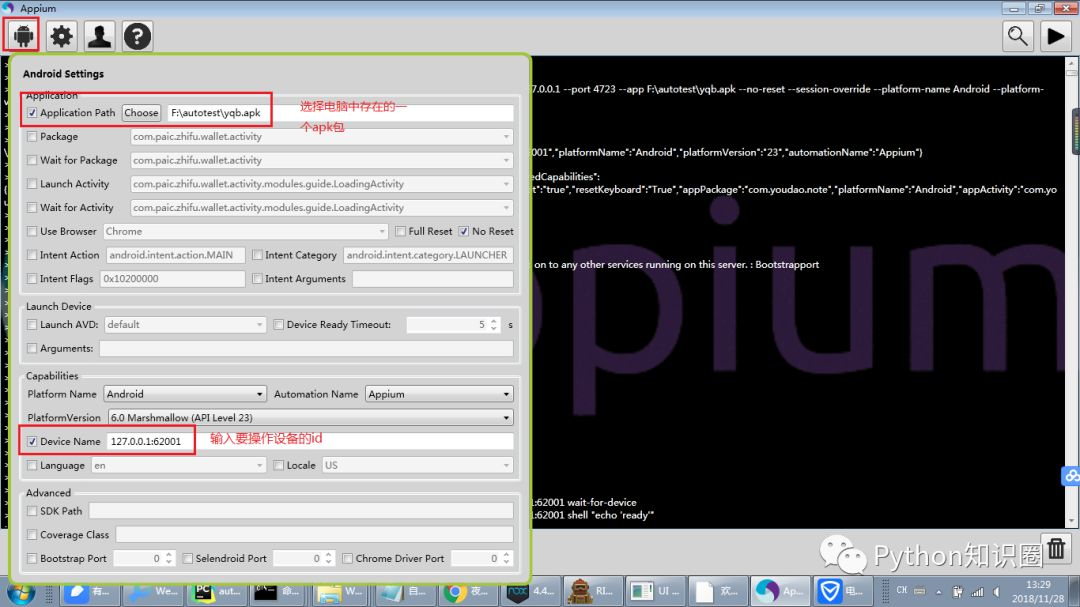1080x607 pixels.
Task: Tick the SDK Path checkbox
Action: click(x=32, y=511)
